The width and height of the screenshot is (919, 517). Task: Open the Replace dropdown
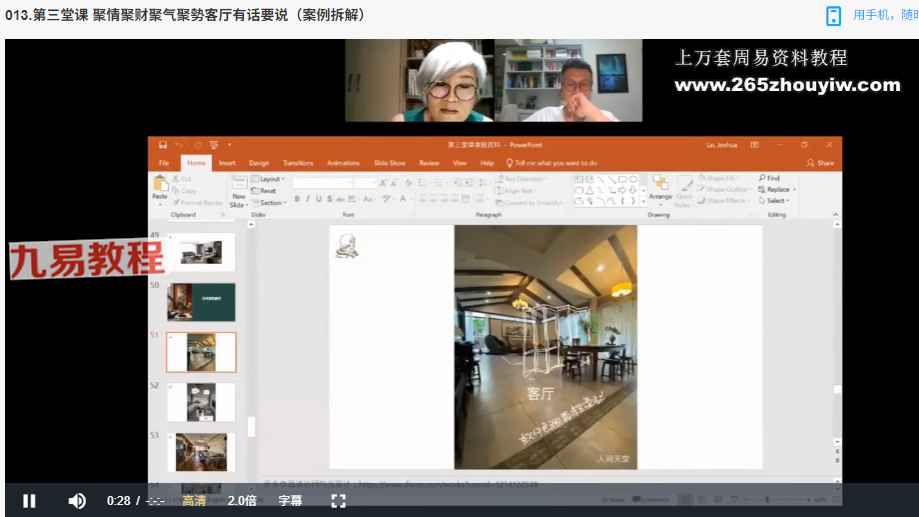click(x=777, y=189)
